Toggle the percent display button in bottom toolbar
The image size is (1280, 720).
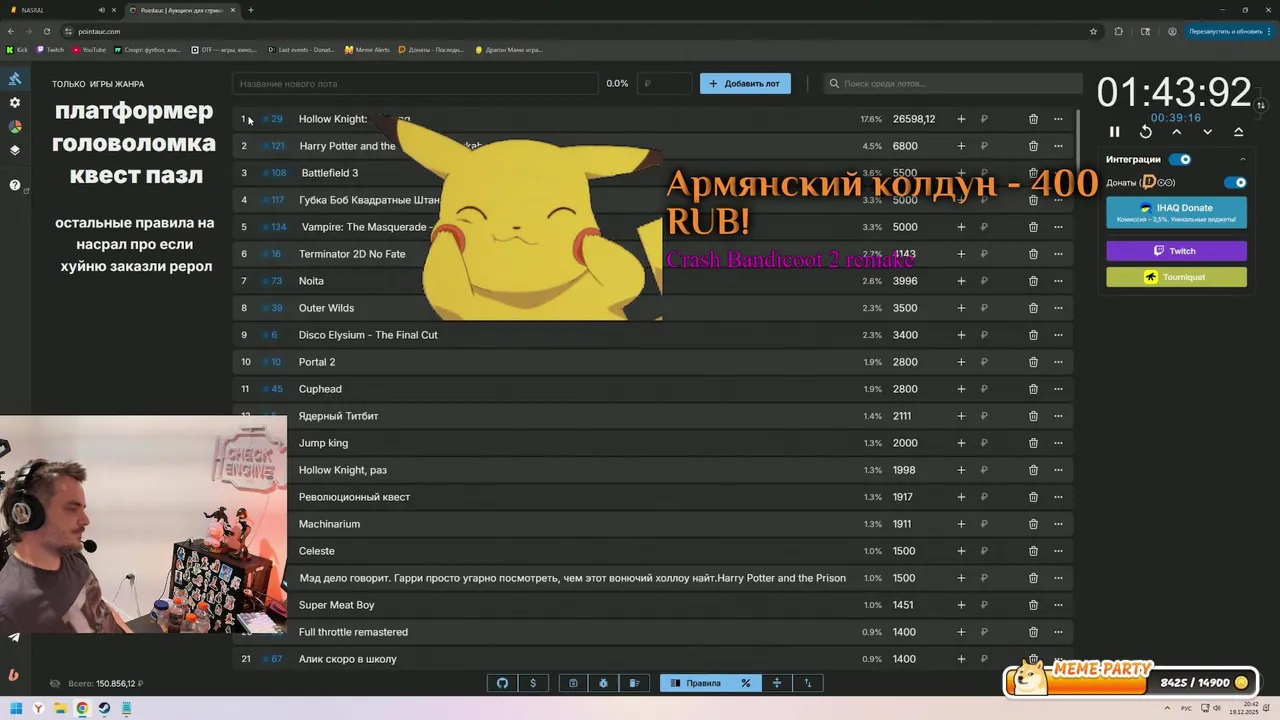[746, 683]
